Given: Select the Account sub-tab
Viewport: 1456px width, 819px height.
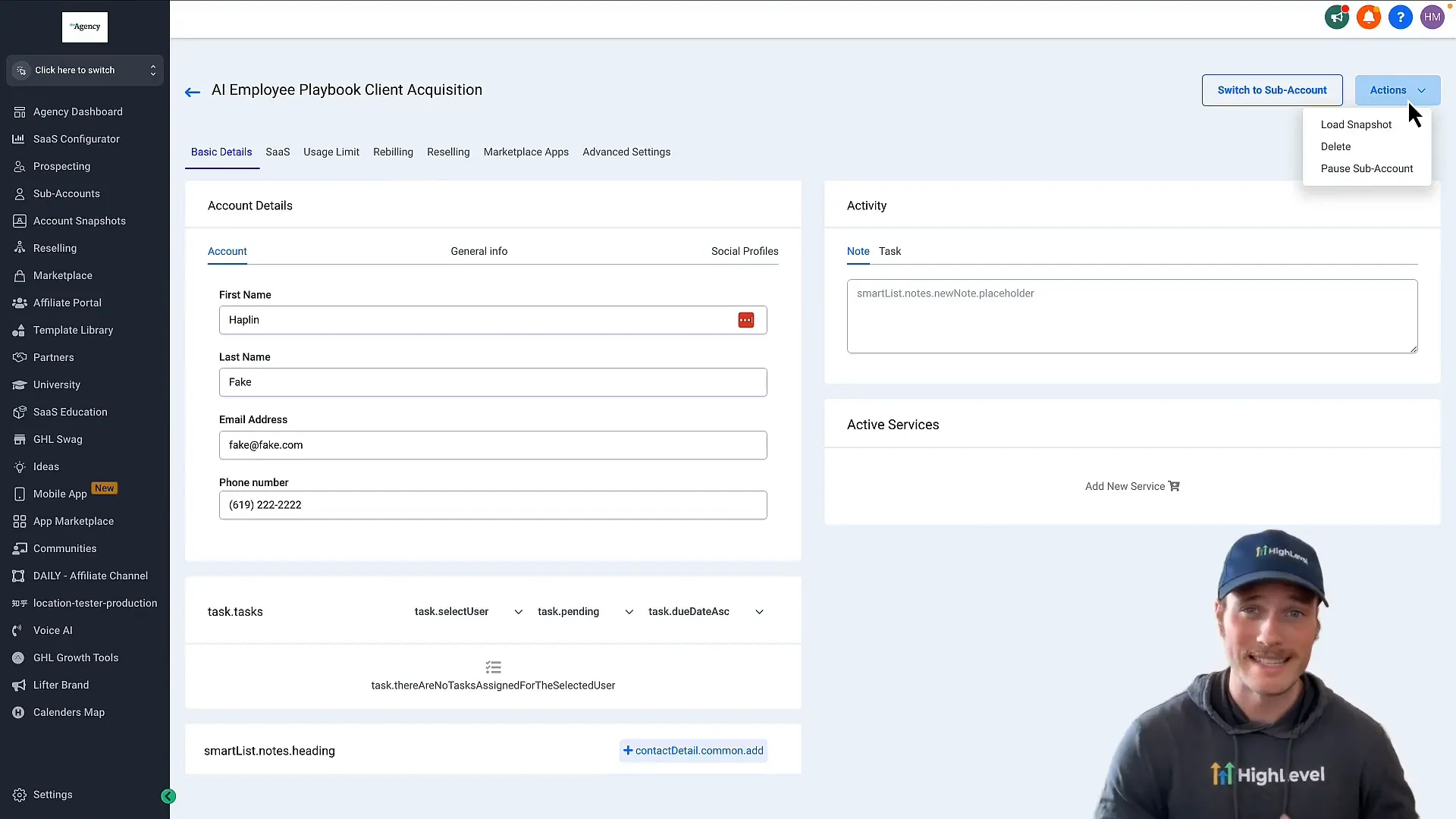Looking at the screenshot, I should [227, 251].
